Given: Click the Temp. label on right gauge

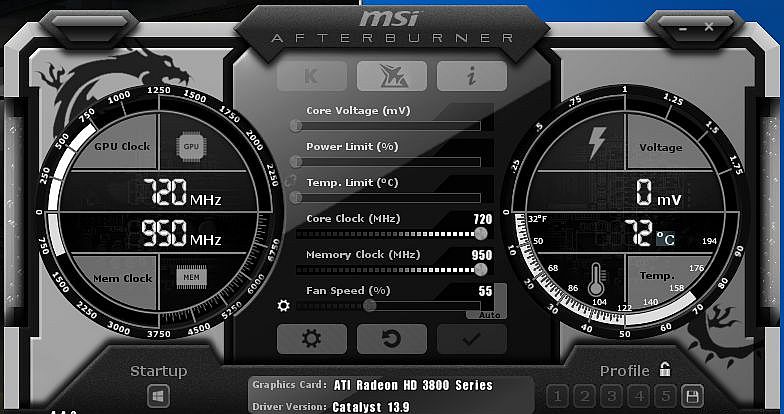Looking at the screenshot, I should coord(657,276).
